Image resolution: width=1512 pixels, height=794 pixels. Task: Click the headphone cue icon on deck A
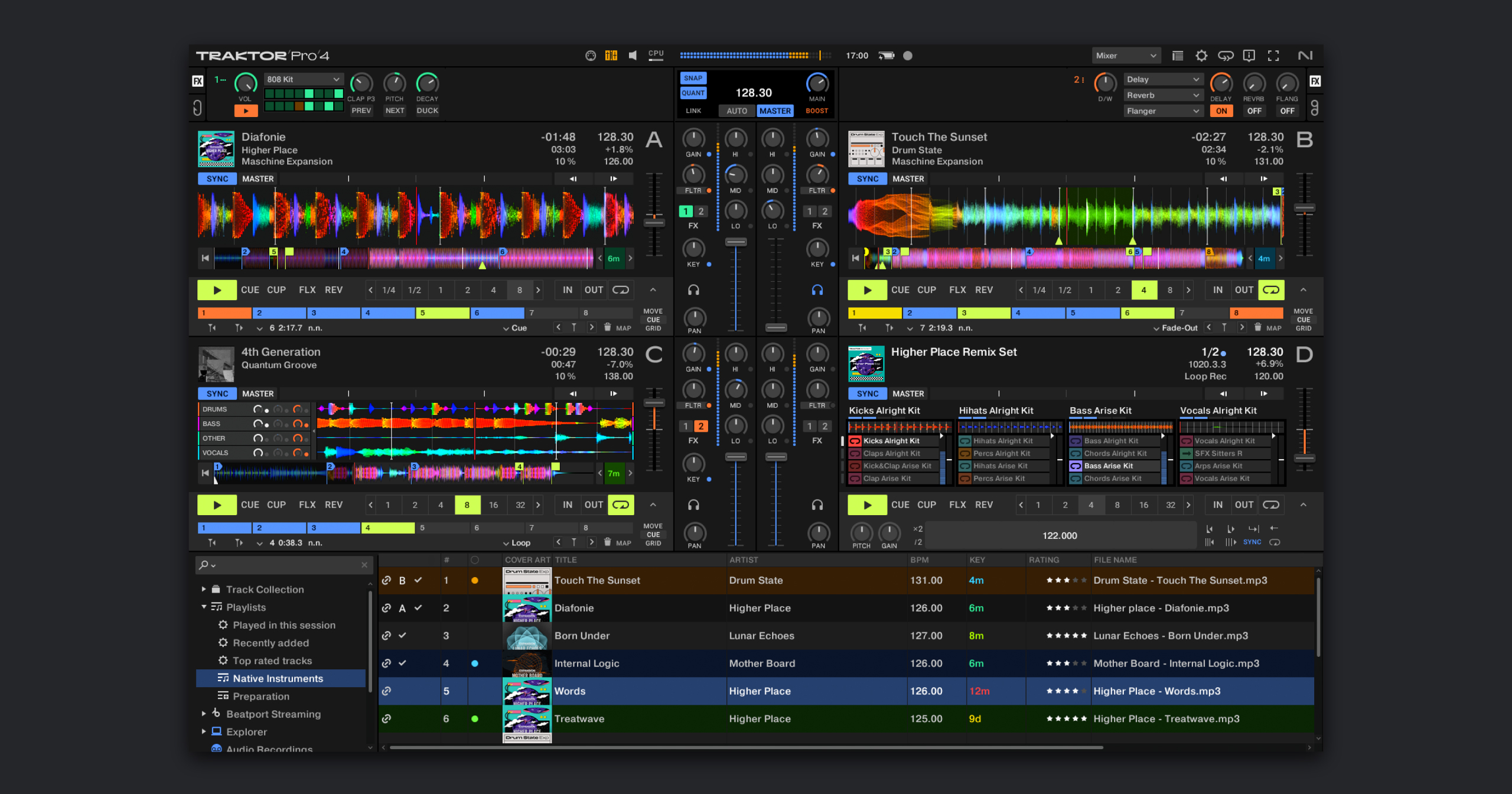coord(694,289)
